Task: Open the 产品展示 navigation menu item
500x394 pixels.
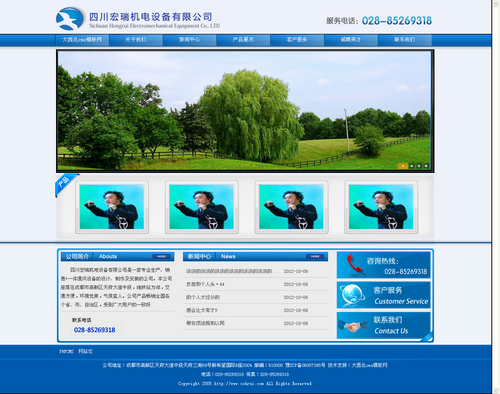Action: 243,40
